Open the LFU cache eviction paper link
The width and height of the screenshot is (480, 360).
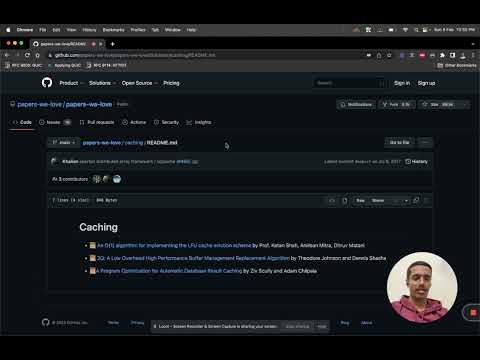(x=174, y=245)
